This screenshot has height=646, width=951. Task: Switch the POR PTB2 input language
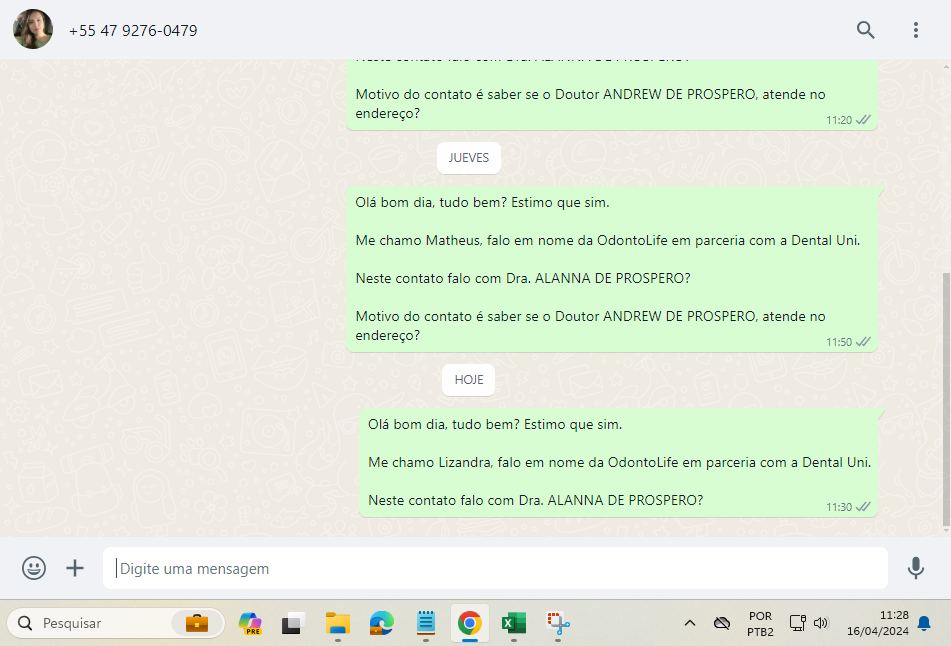tap(760, 624)
